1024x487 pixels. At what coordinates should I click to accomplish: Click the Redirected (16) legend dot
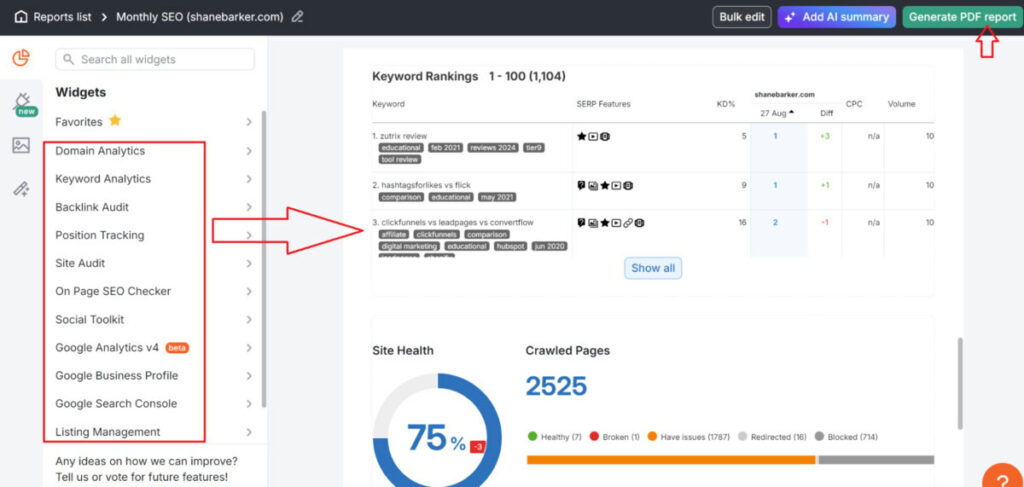(x=742, y=437)
